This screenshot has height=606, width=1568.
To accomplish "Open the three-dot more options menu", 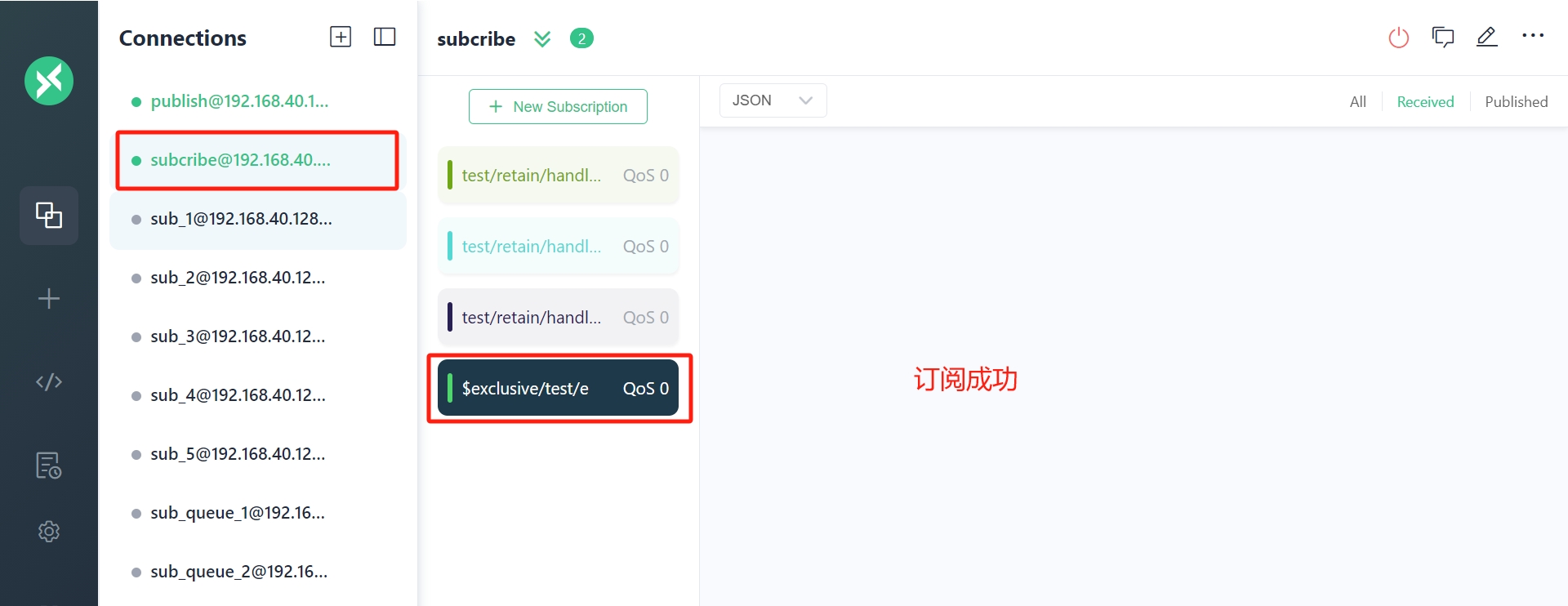I will [1533, 36].
